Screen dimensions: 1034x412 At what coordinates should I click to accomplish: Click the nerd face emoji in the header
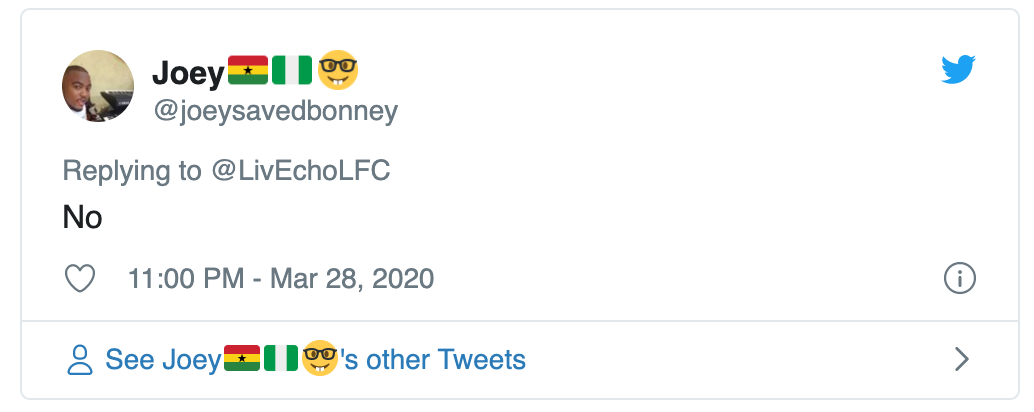338,71
